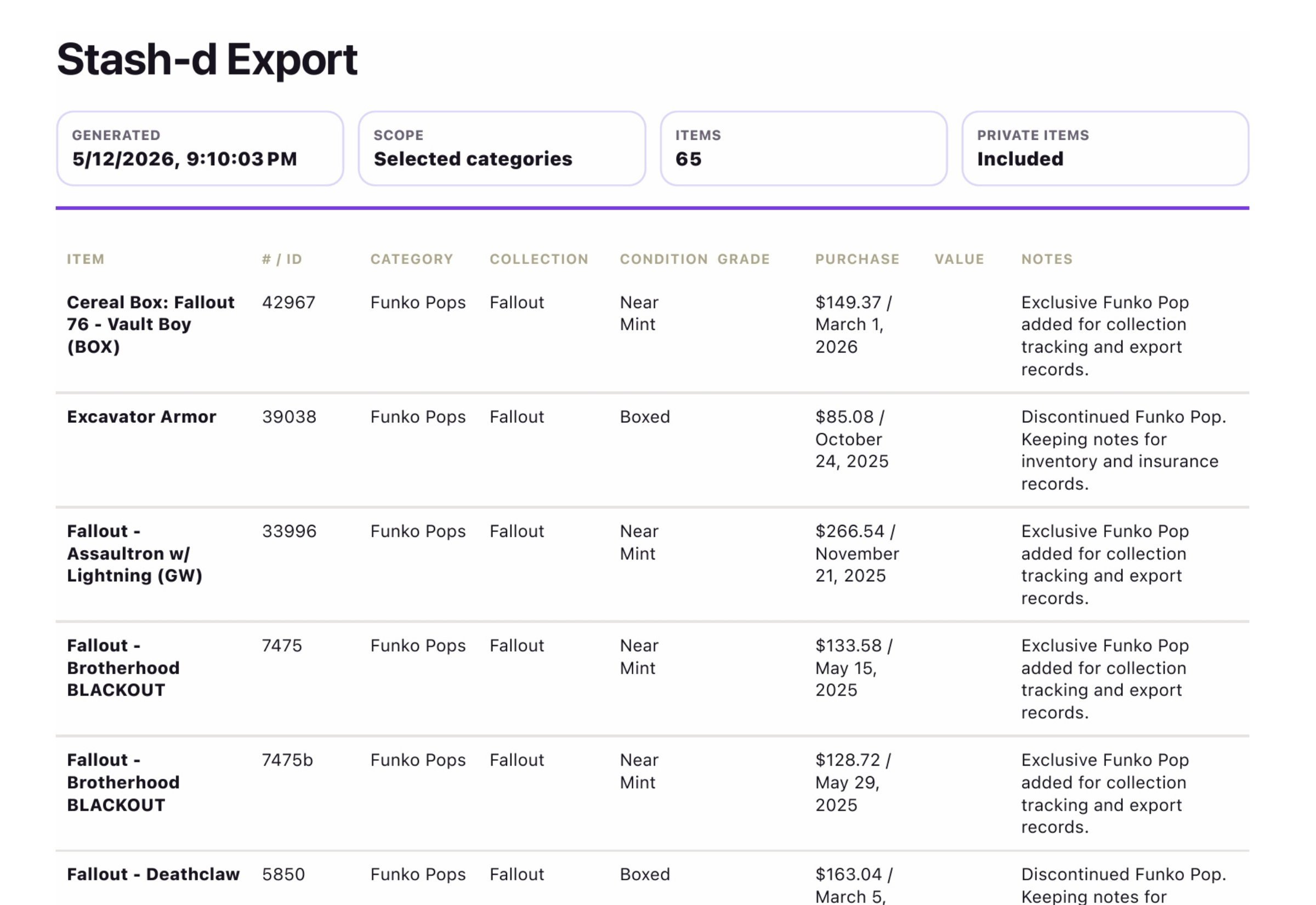Click the # / ID column header

(x=282, y=259)
